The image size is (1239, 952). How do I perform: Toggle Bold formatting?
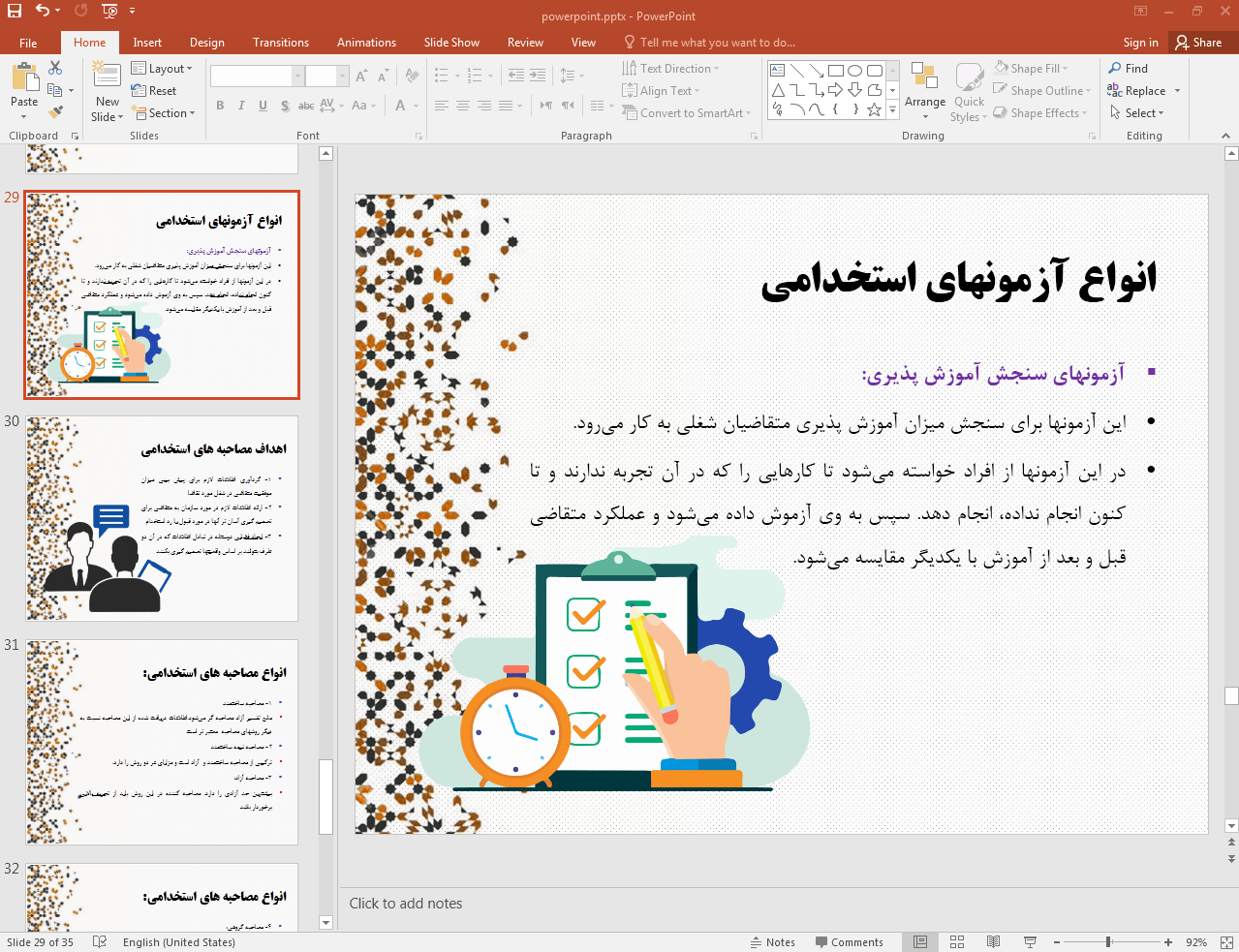[x=220, y=106]
